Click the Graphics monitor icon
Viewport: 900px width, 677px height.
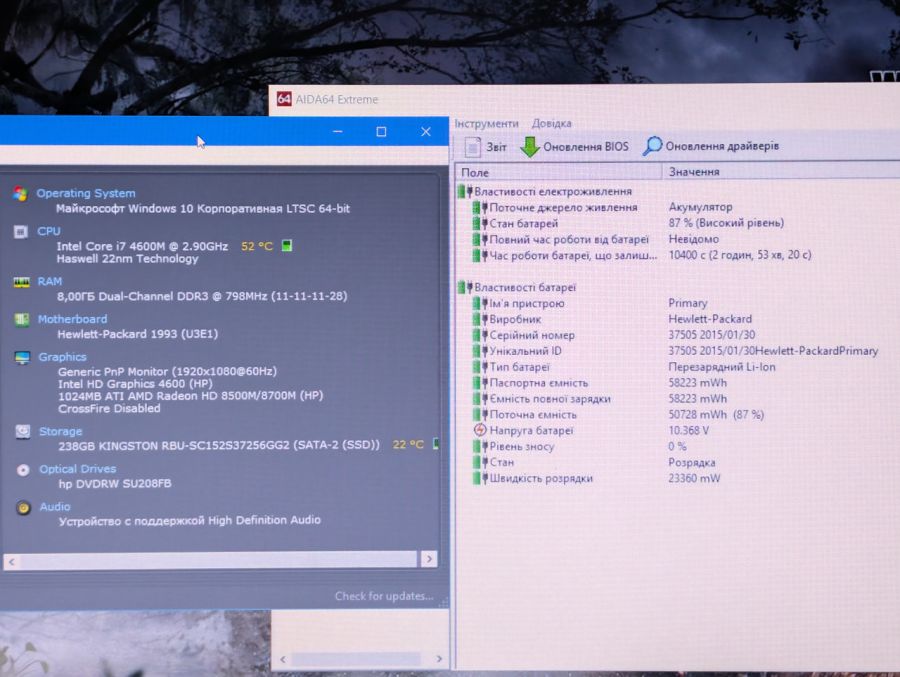tap(22, 358)
